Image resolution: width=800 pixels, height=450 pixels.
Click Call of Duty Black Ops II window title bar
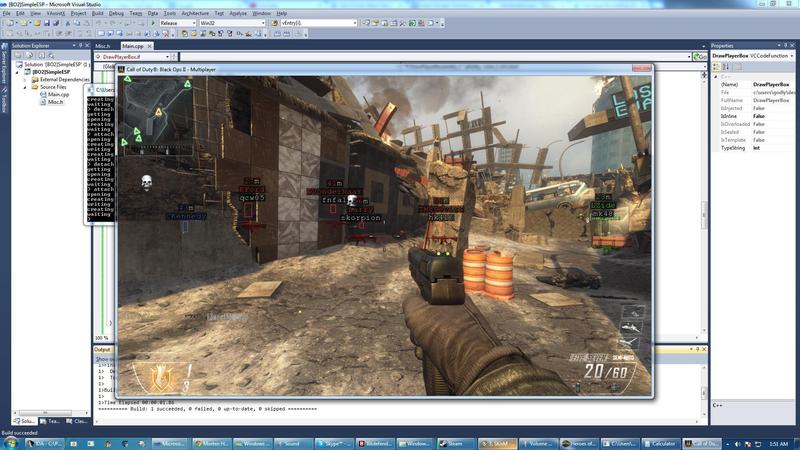[x=385, y=69]
